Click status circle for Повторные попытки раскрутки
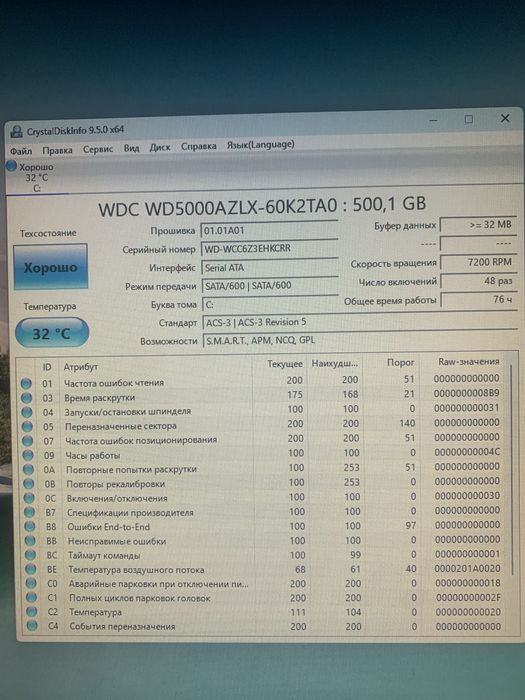 coord(29,470)
